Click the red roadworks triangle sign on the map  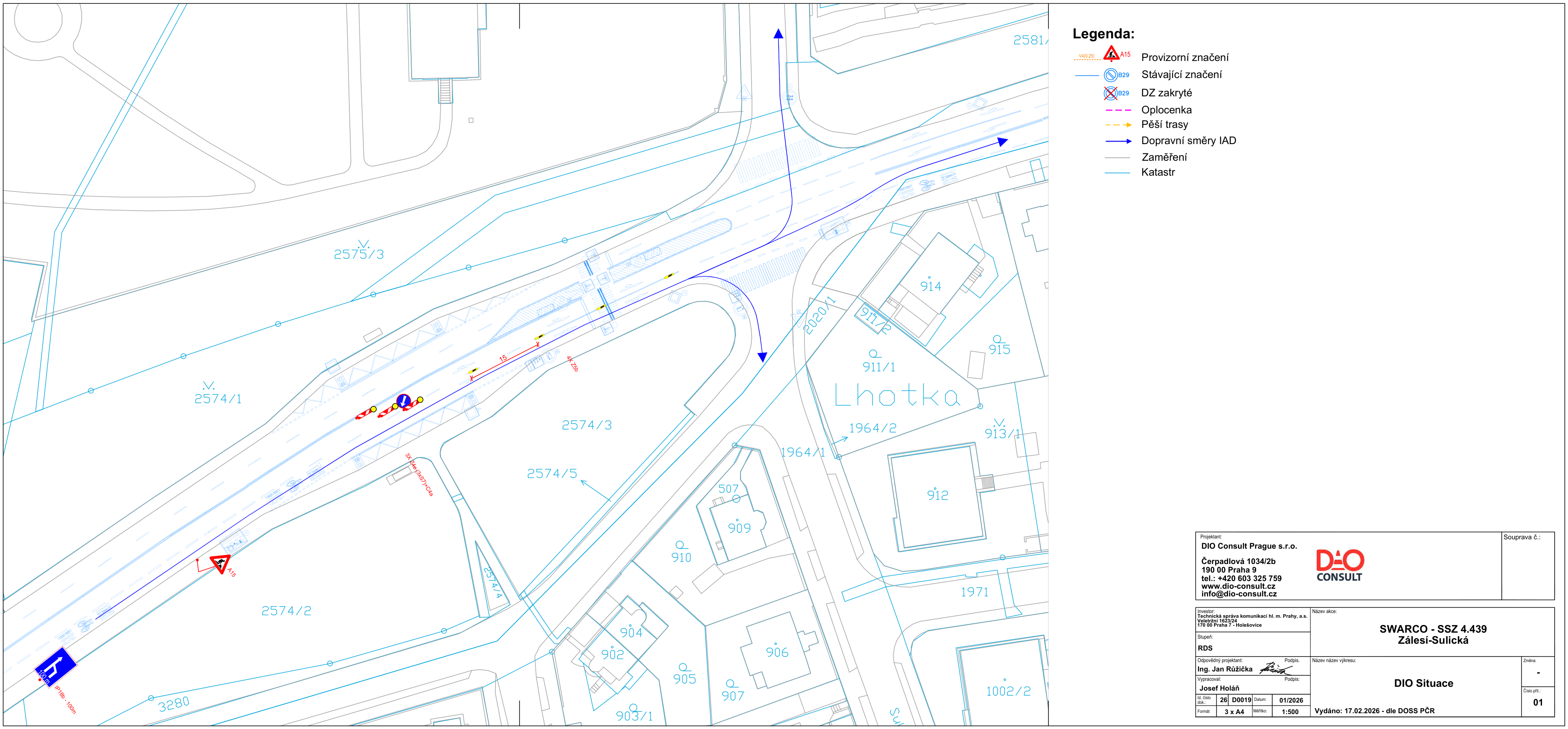220,563
